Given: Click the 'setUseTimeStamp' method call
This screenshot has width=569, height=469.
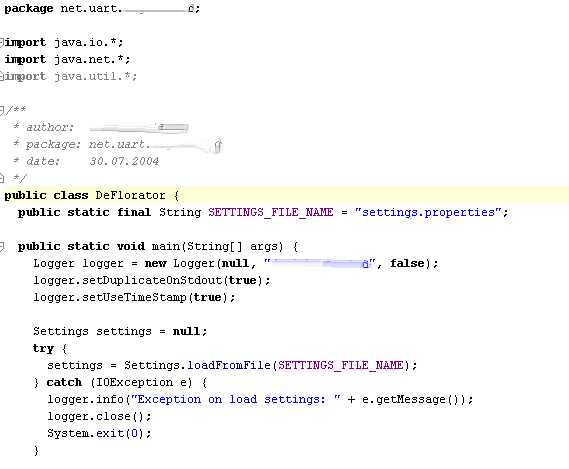Looking at the screenshot, I should [134, 297].
